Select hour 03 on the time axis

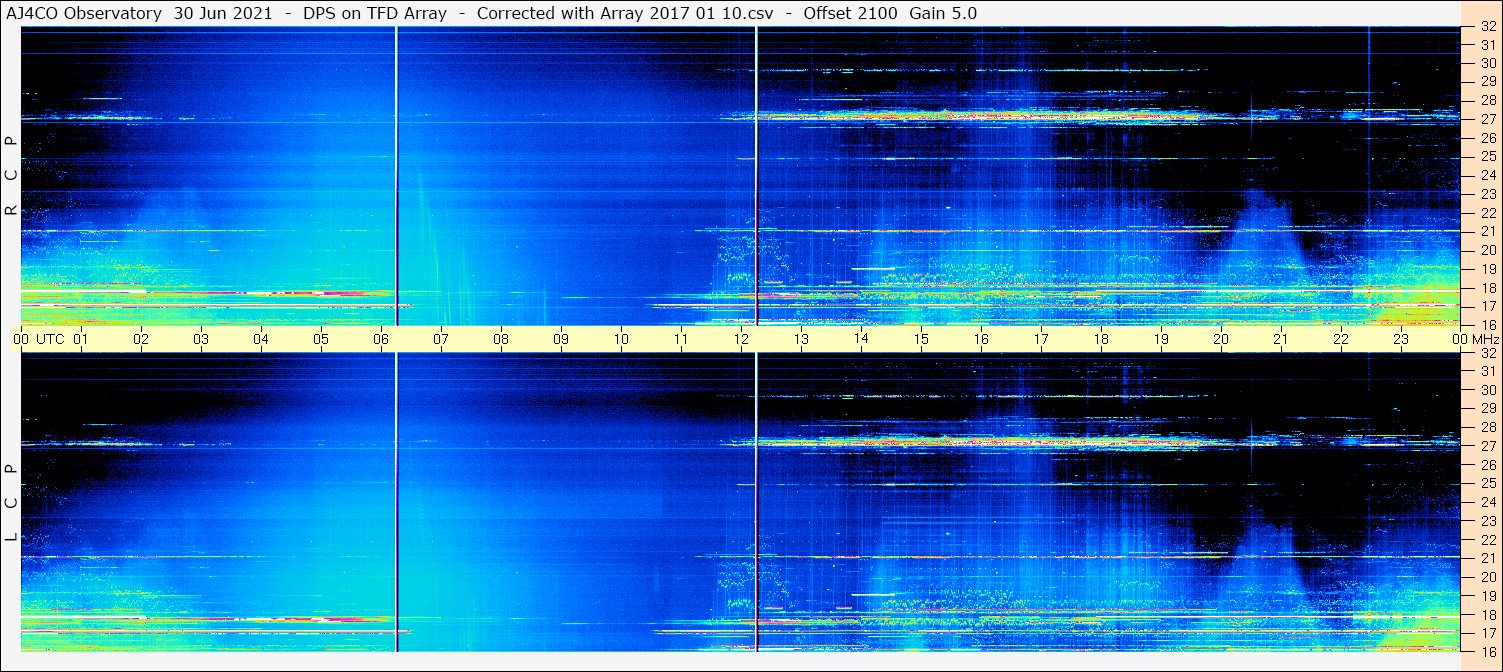pos(201,339)
